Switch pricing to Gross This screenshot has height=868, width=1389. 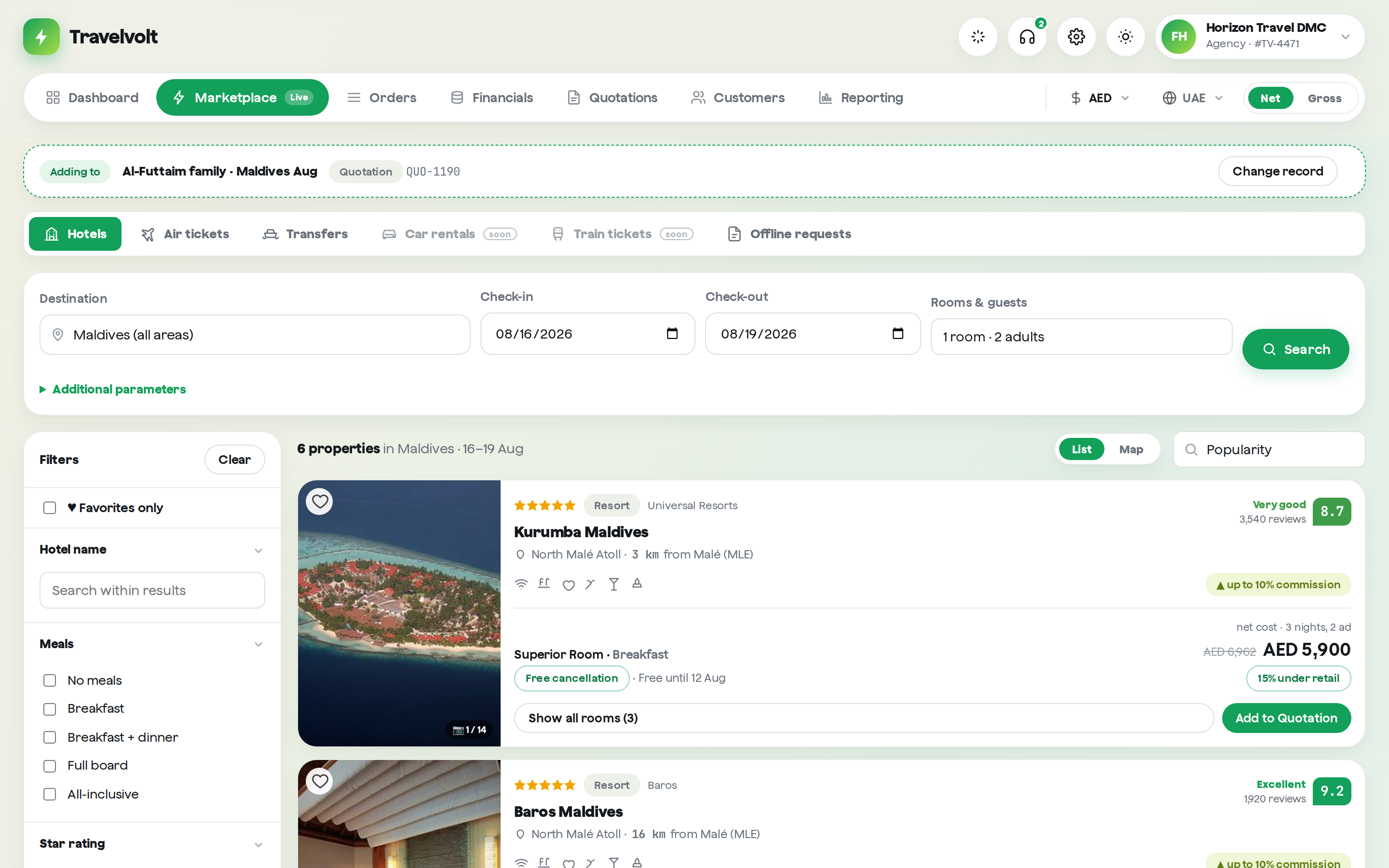click(x=1324, y=98)
